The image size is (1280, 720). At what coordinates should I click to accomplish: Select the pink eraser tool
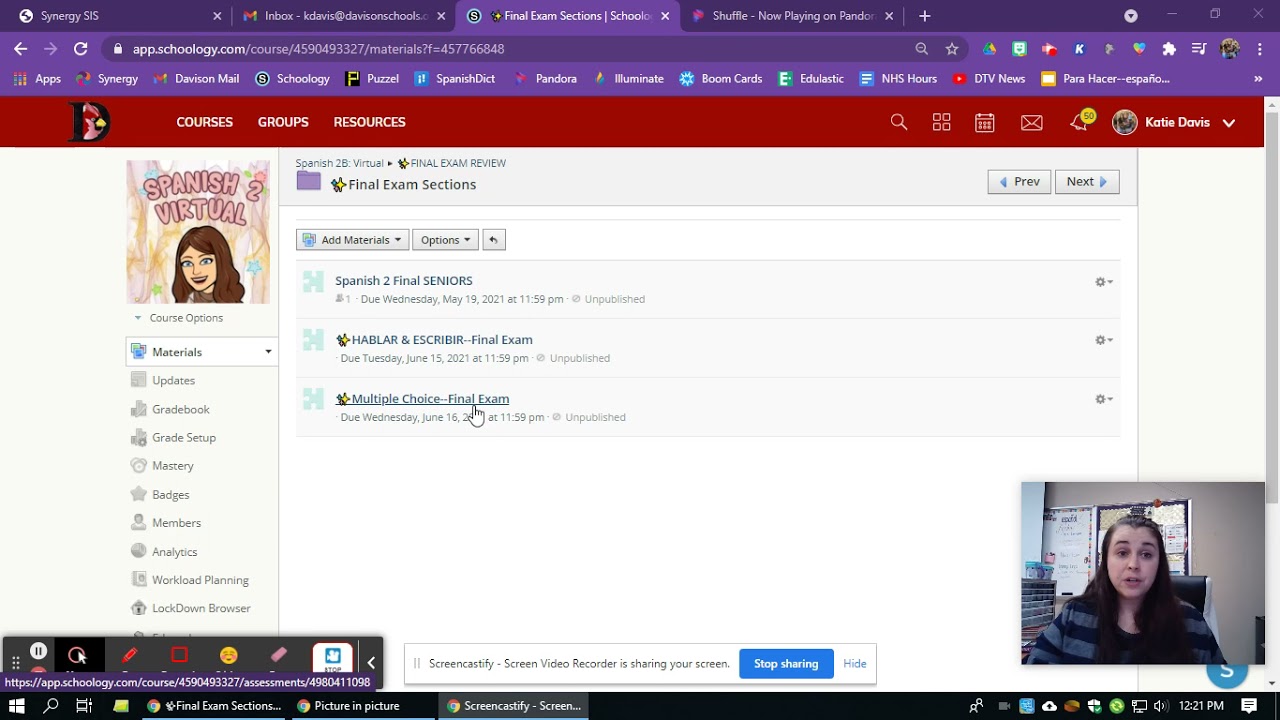coord(279,656)
